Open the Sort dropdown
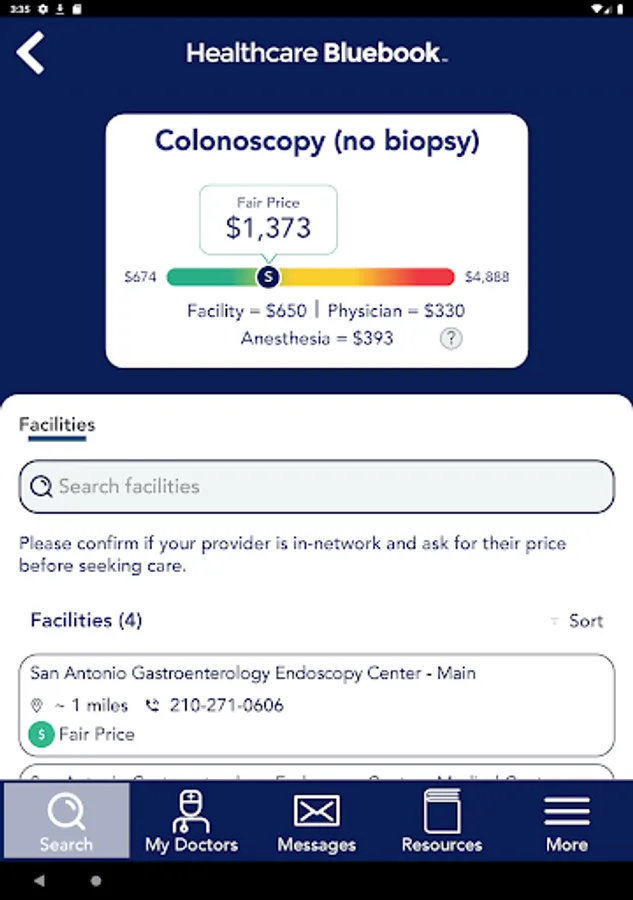The width and height of the screenshot is (633, 900). [577, 620]
